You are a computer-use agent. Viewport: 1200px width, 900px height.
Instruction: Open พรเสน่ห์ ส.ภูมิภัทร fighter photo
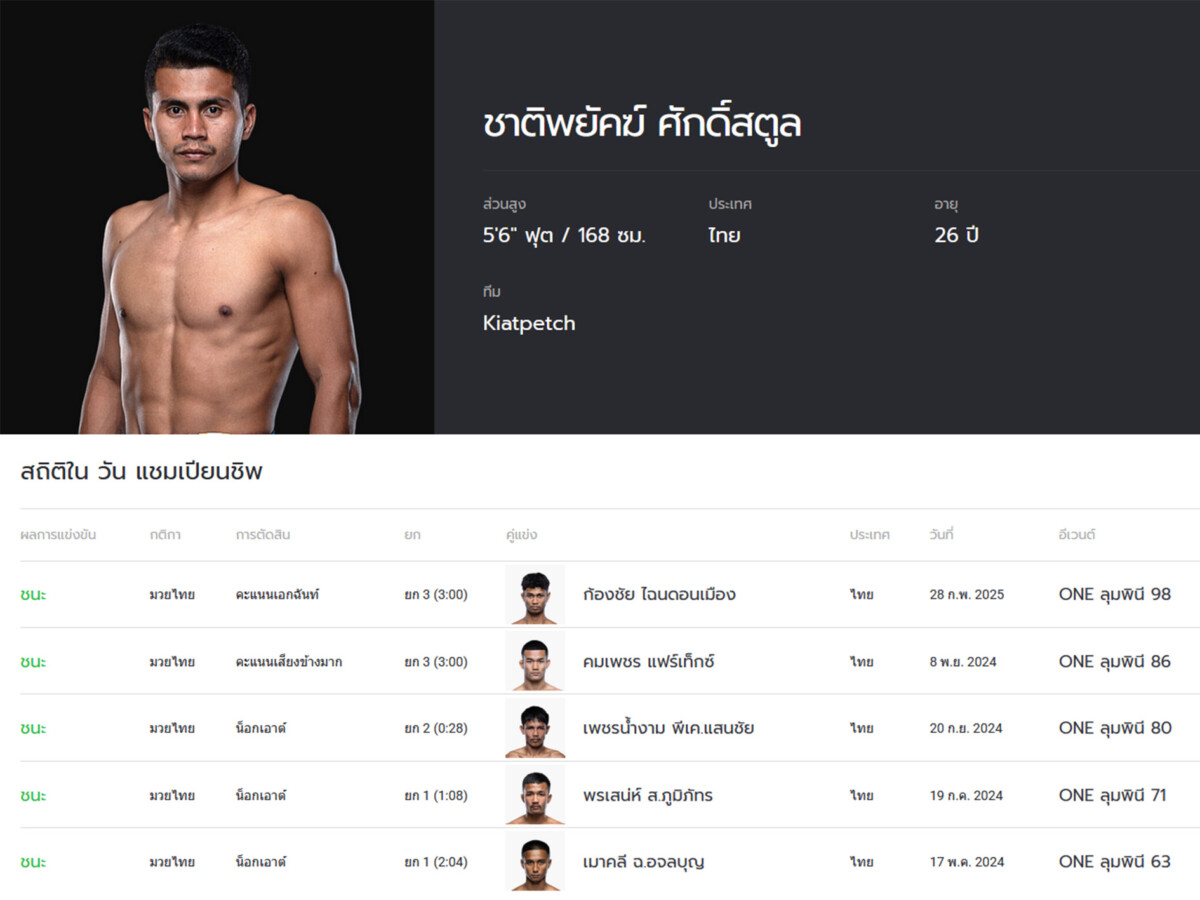535,795
